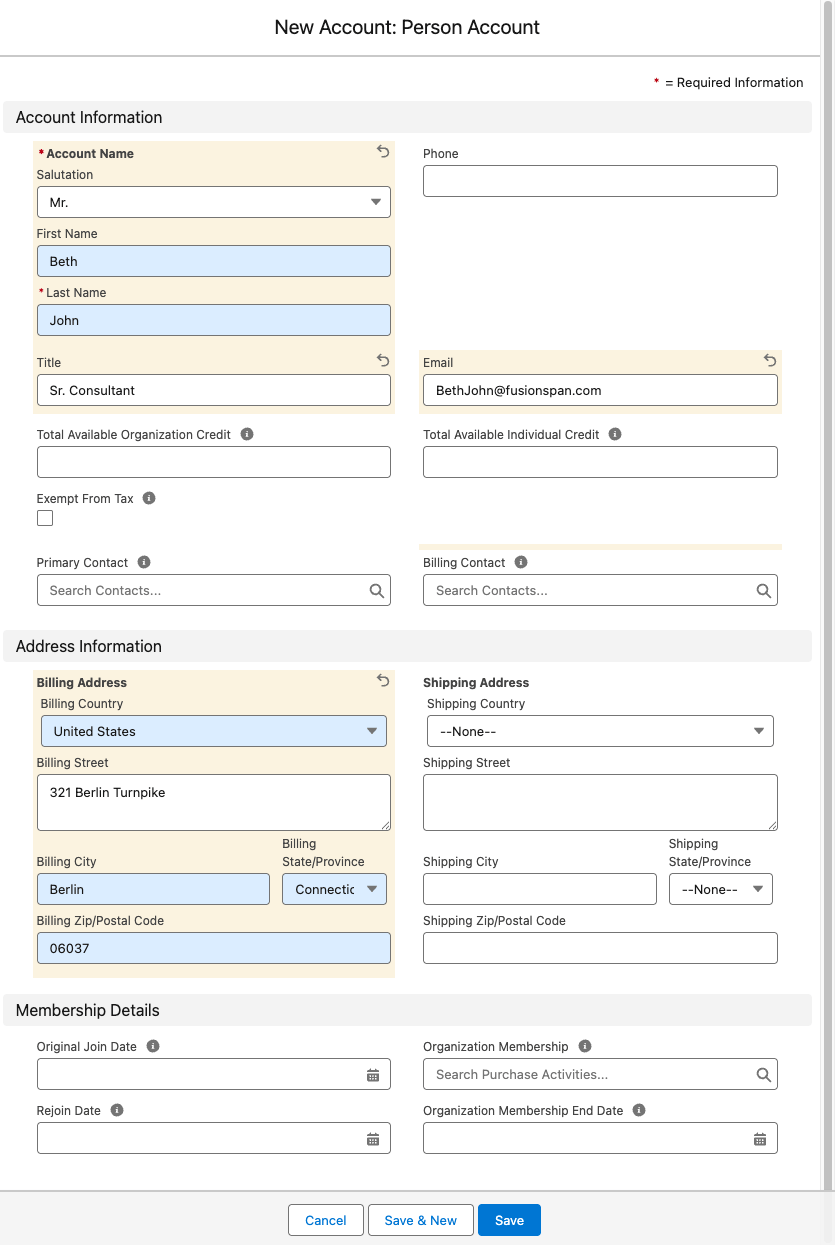
Task: Click the Billing Street text area
Action: (214, 802)
